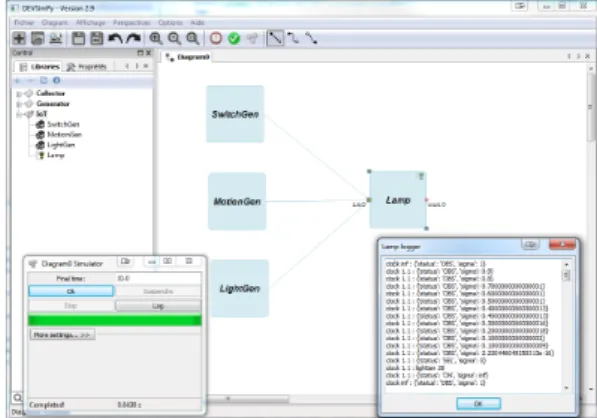Screen dimensions: 597x418
Task: Select Lamp in the IoT library
Action: [x=56, y=155]
